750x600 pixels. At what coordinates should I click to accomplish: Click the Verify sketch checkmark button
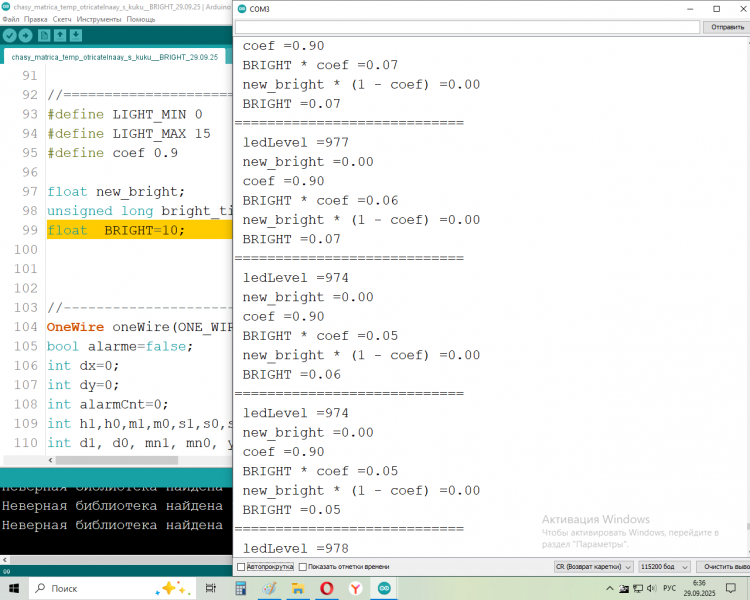point(10,36)
